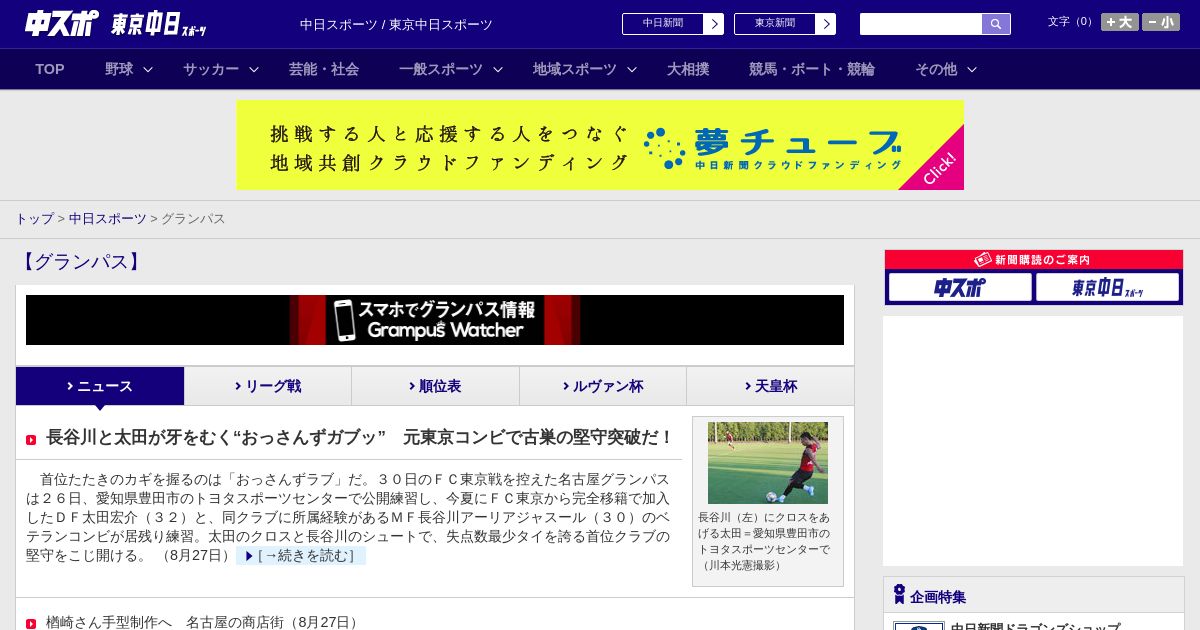Select the ニュース tab
The width and height of the screenshot is (1200, 630).
100,386
